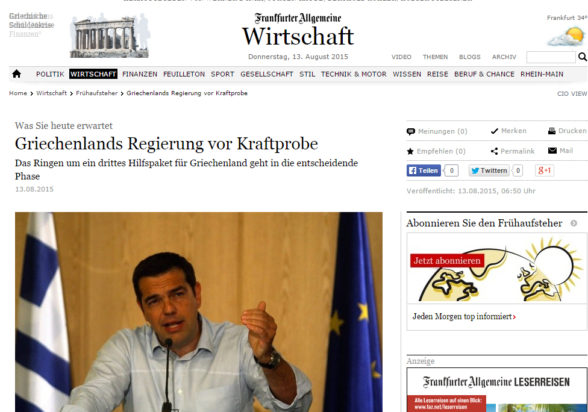The height and width of the screenshot is (412, 588).
Task: Send article via Mail envelope icon
Action: coord(552,151)
